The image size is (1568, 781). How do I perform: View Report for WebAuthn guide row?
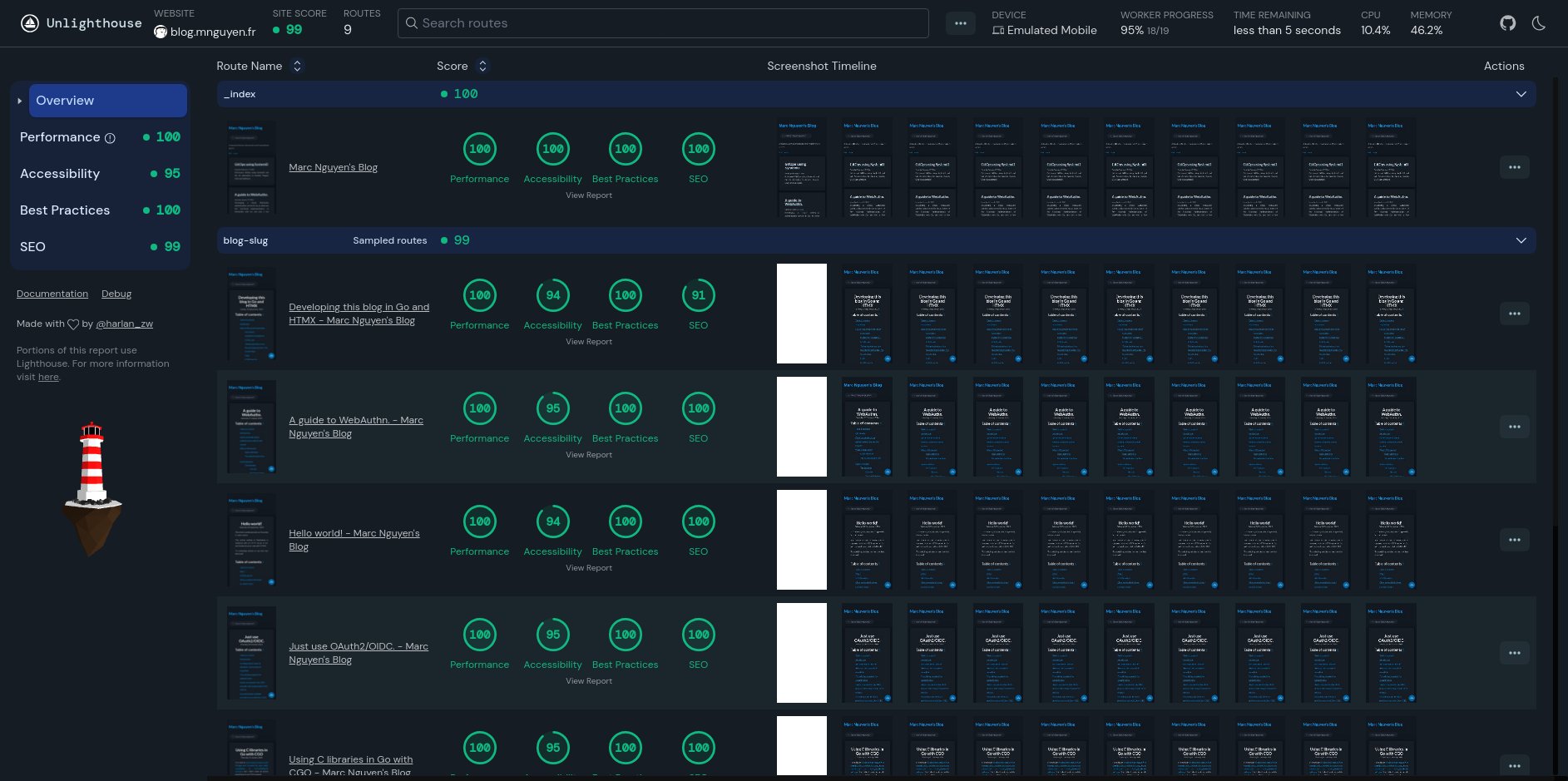coord(589,455)
